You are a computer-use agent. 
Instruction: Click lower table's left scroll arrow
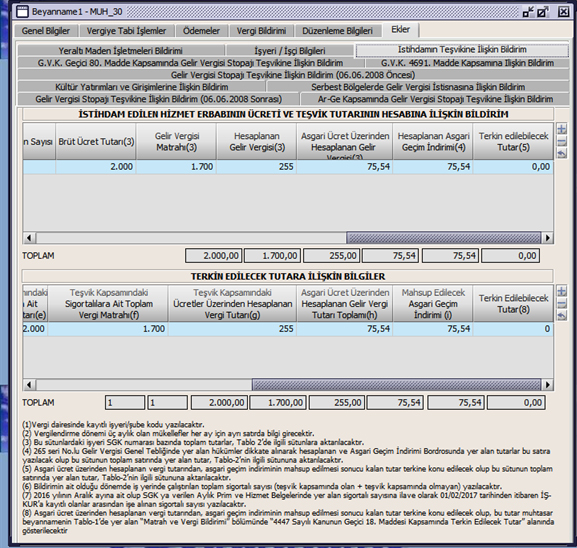[29, 385]
